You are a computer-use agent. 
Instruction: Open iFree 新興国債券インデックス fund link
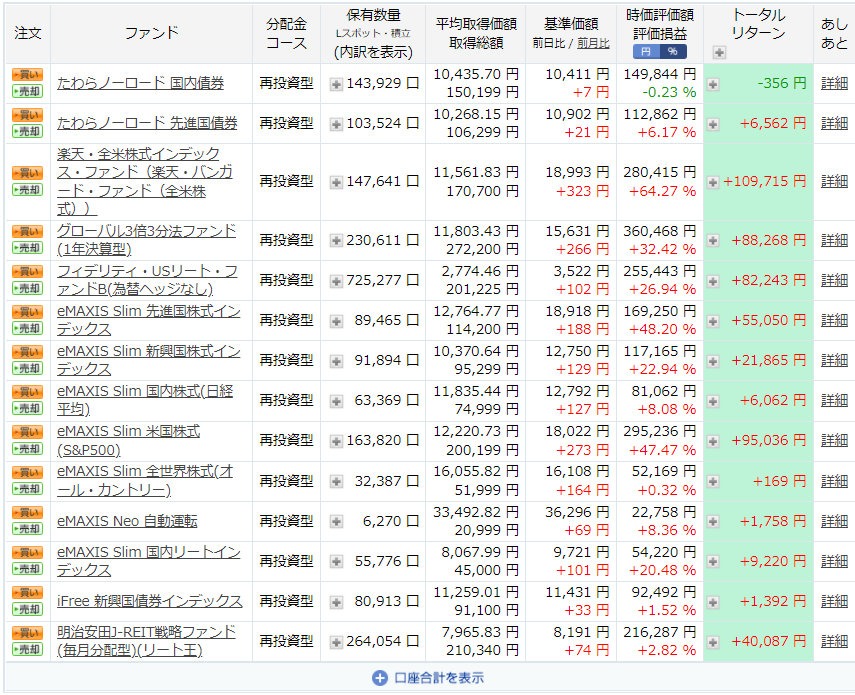tap(149, 601)
